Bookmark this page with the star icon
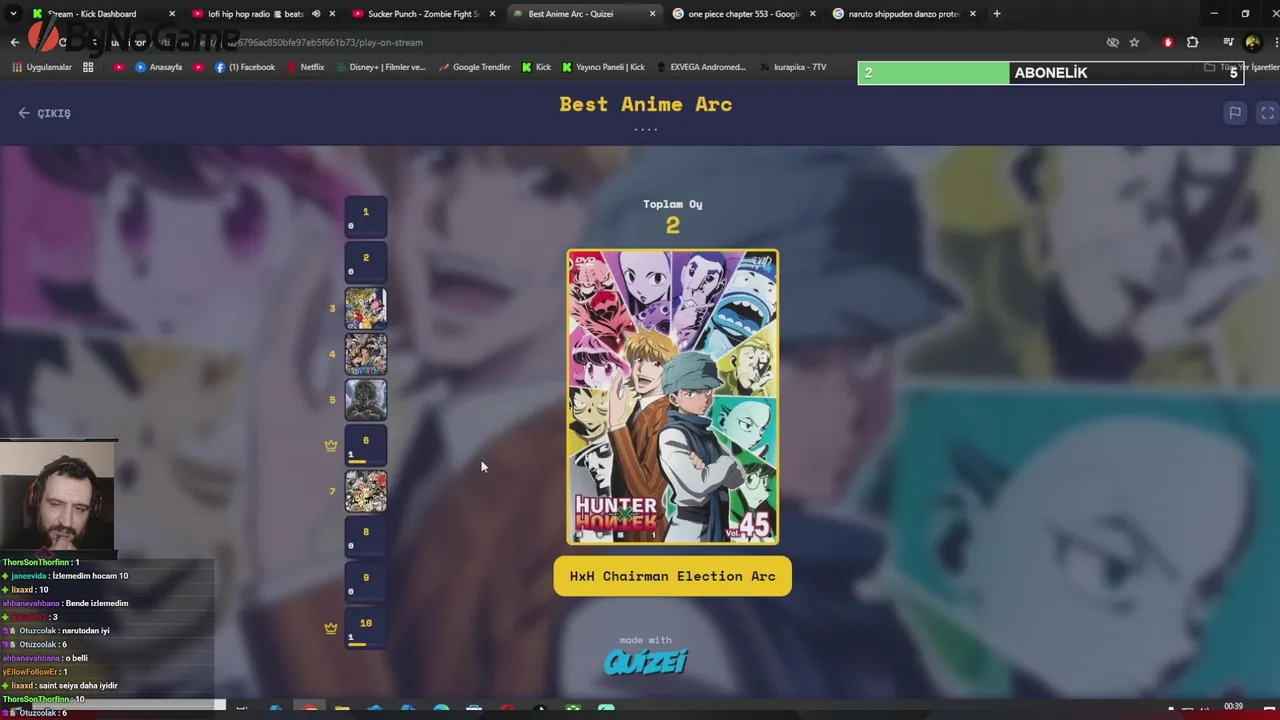Viewport: 1280px width, 720px height. point(1134,42)
